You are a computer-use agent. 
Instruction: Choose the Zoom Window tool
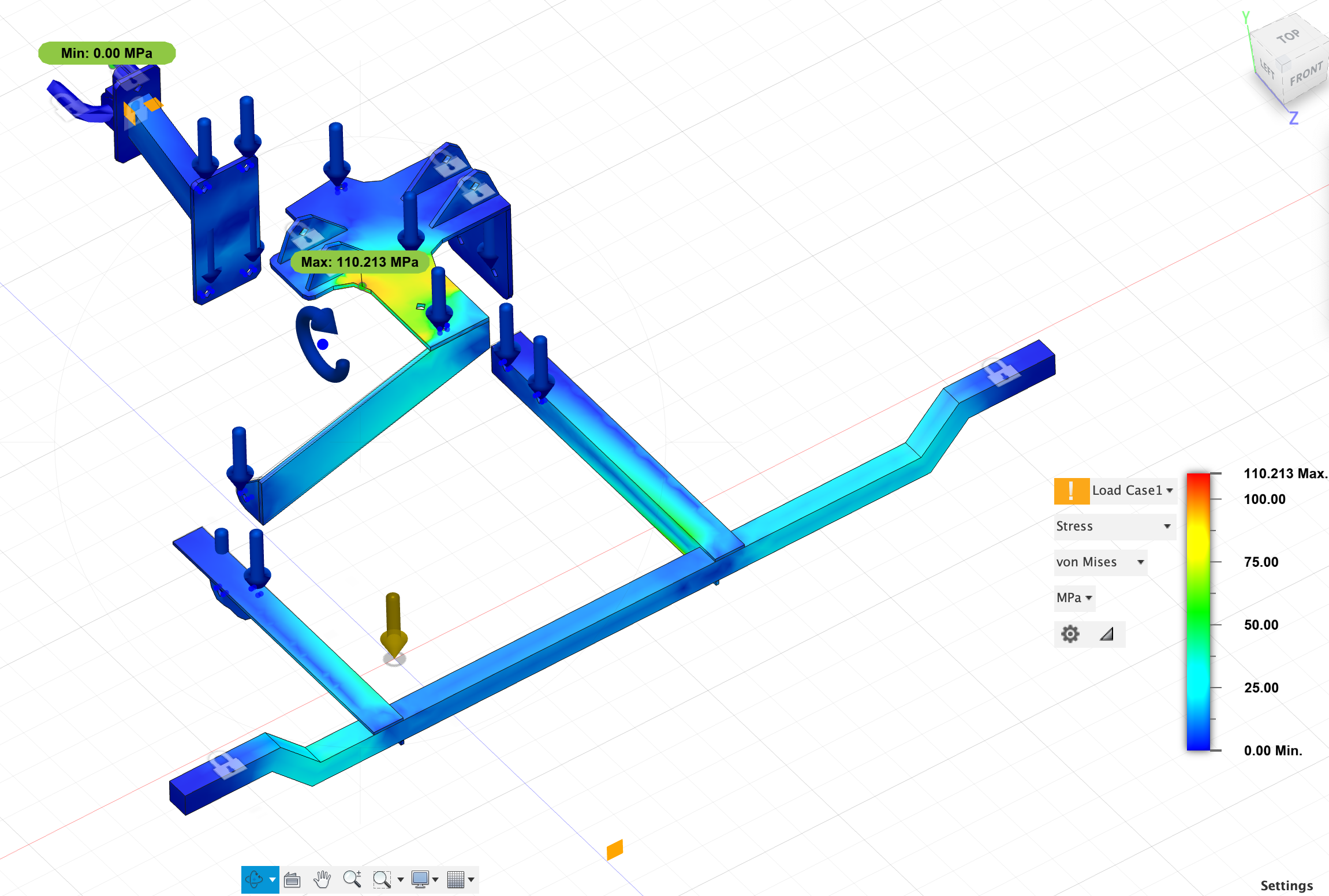(382, 879)
